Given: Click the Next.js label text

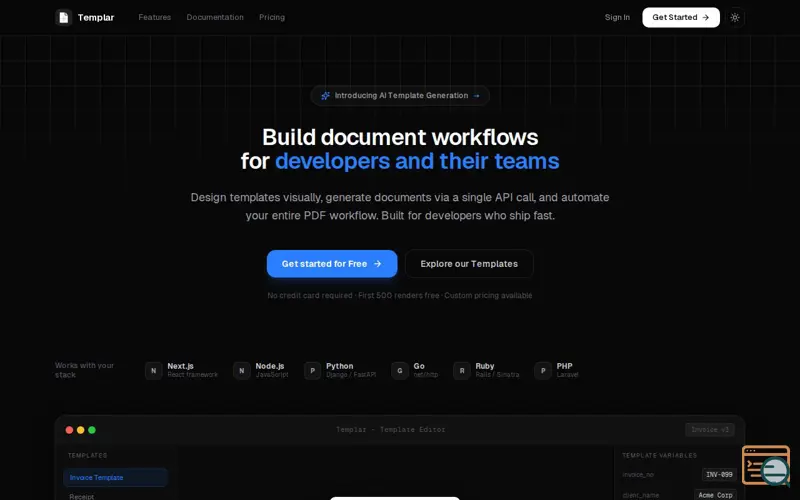Looking at the screenshot, I should 181,366.
